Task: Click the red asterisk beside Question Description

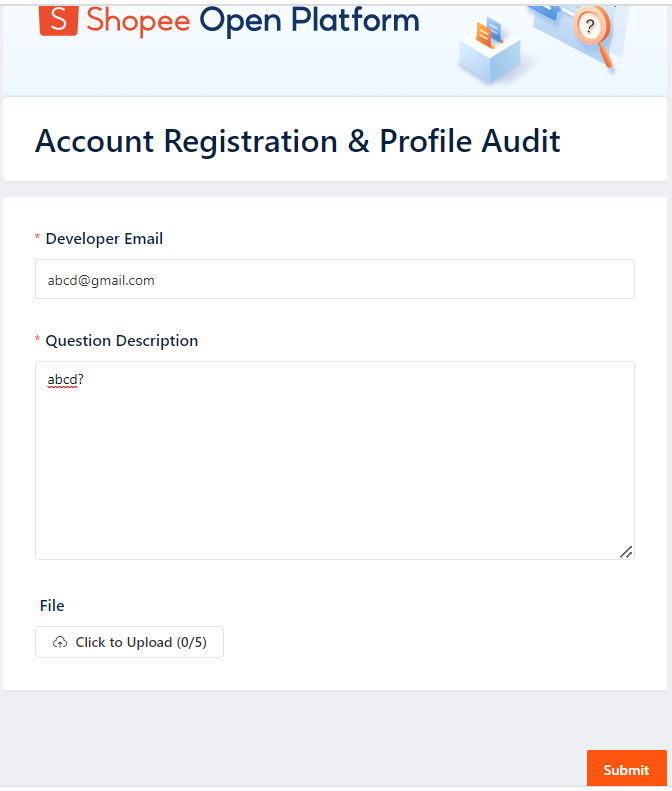Action: [x=38, y=341]
